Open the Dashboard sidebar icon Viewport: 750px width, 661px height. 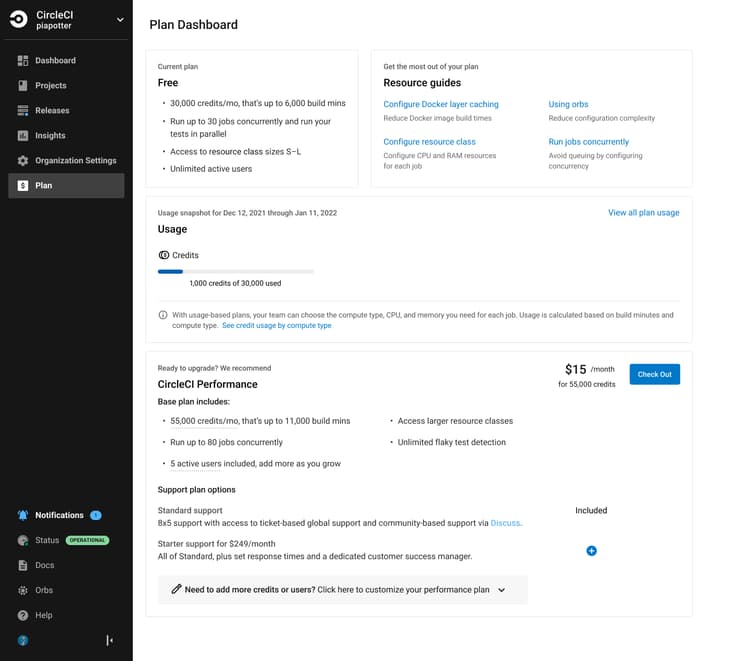(23, 61)
